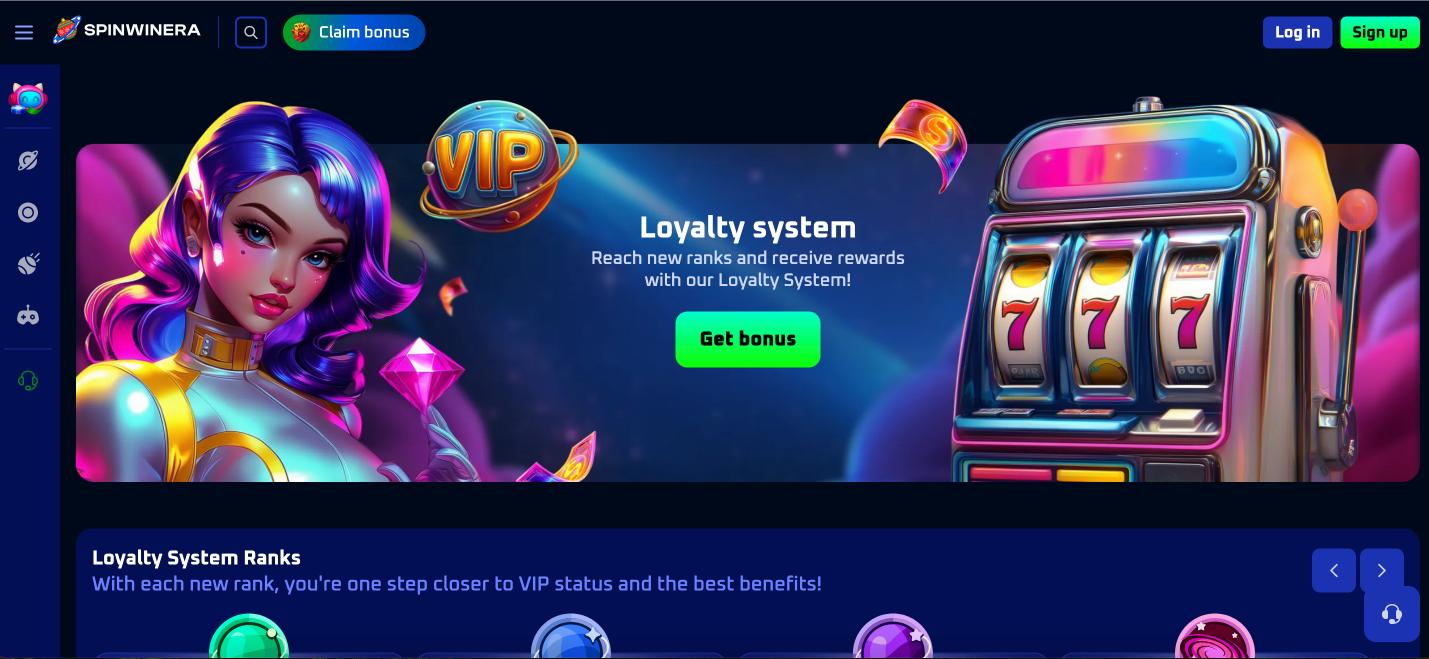Select the green orb rank badge
Screen dimensions: 1429x659
tap(249, 636)
